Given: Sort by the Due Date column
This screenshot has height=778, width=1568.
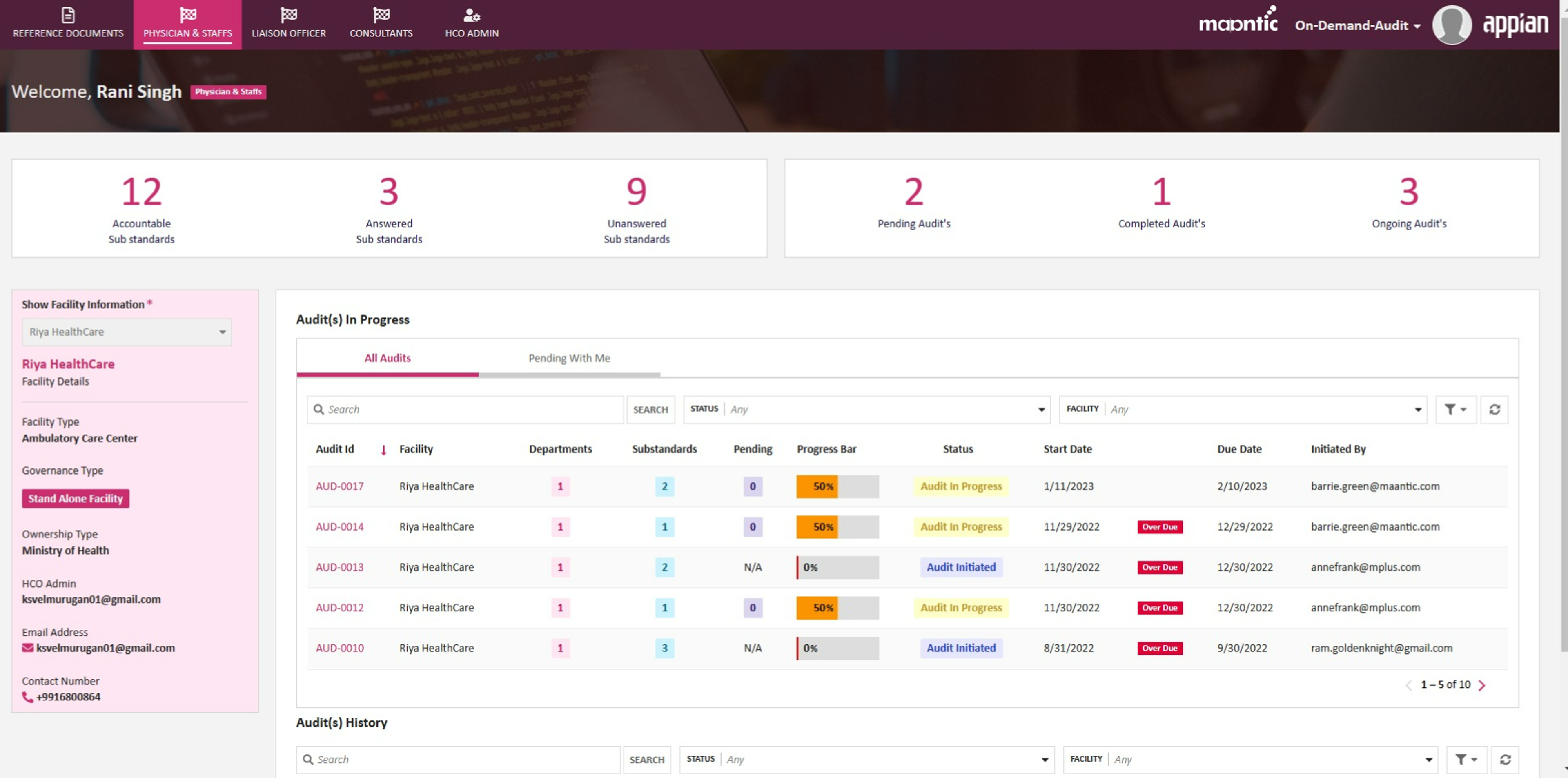Looking at the screenshot, I should pyautogui.click(x=1239, y=449).
